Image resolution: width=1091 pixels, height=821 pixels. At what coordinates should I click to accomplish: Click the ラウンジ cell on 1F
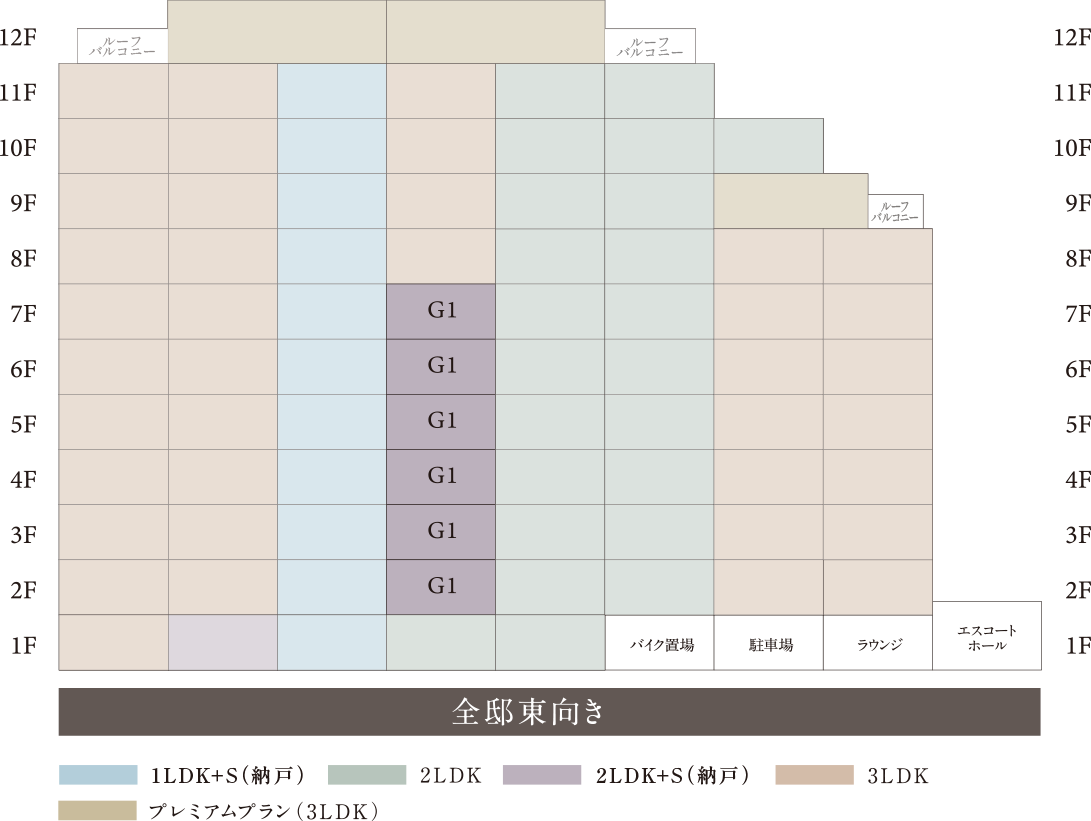click(x=878, y=643)
